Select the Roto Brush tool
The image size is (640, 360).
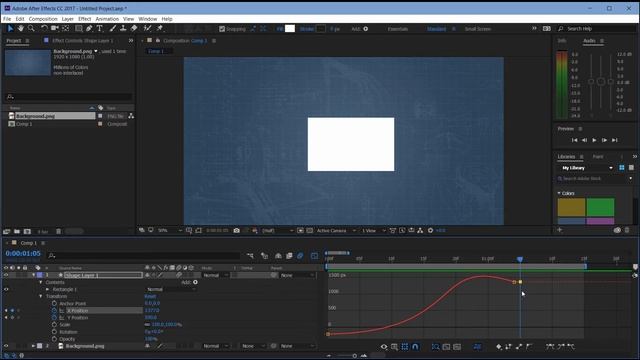(147, 28)
